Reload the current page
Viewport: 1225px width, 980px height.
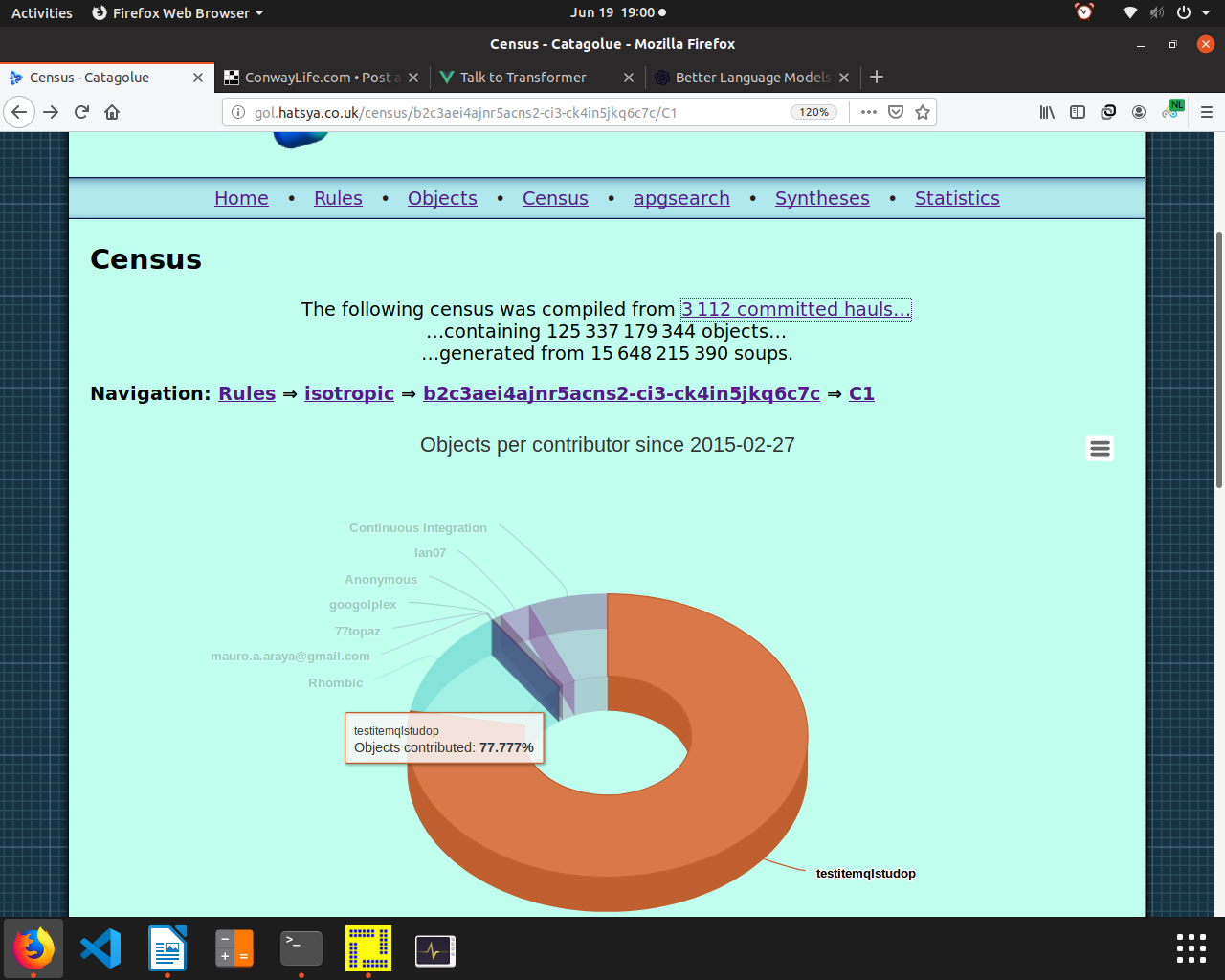point(81,112)
